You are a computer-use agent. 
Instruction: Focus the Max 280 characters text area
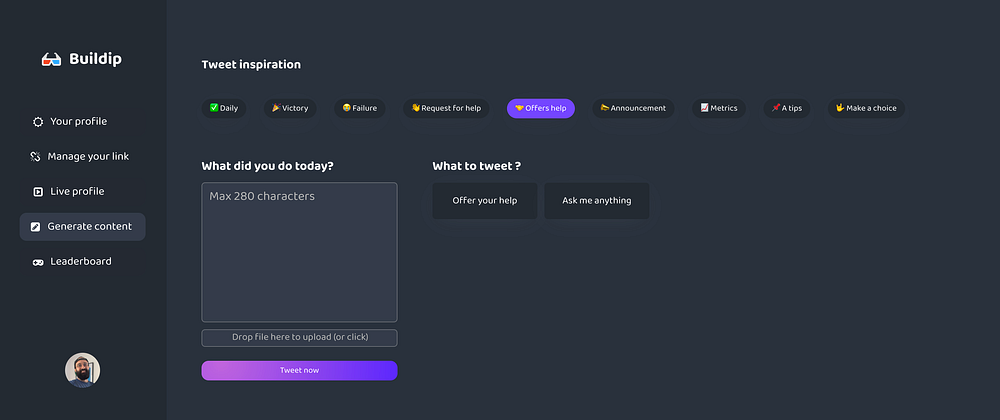(299, 252)
